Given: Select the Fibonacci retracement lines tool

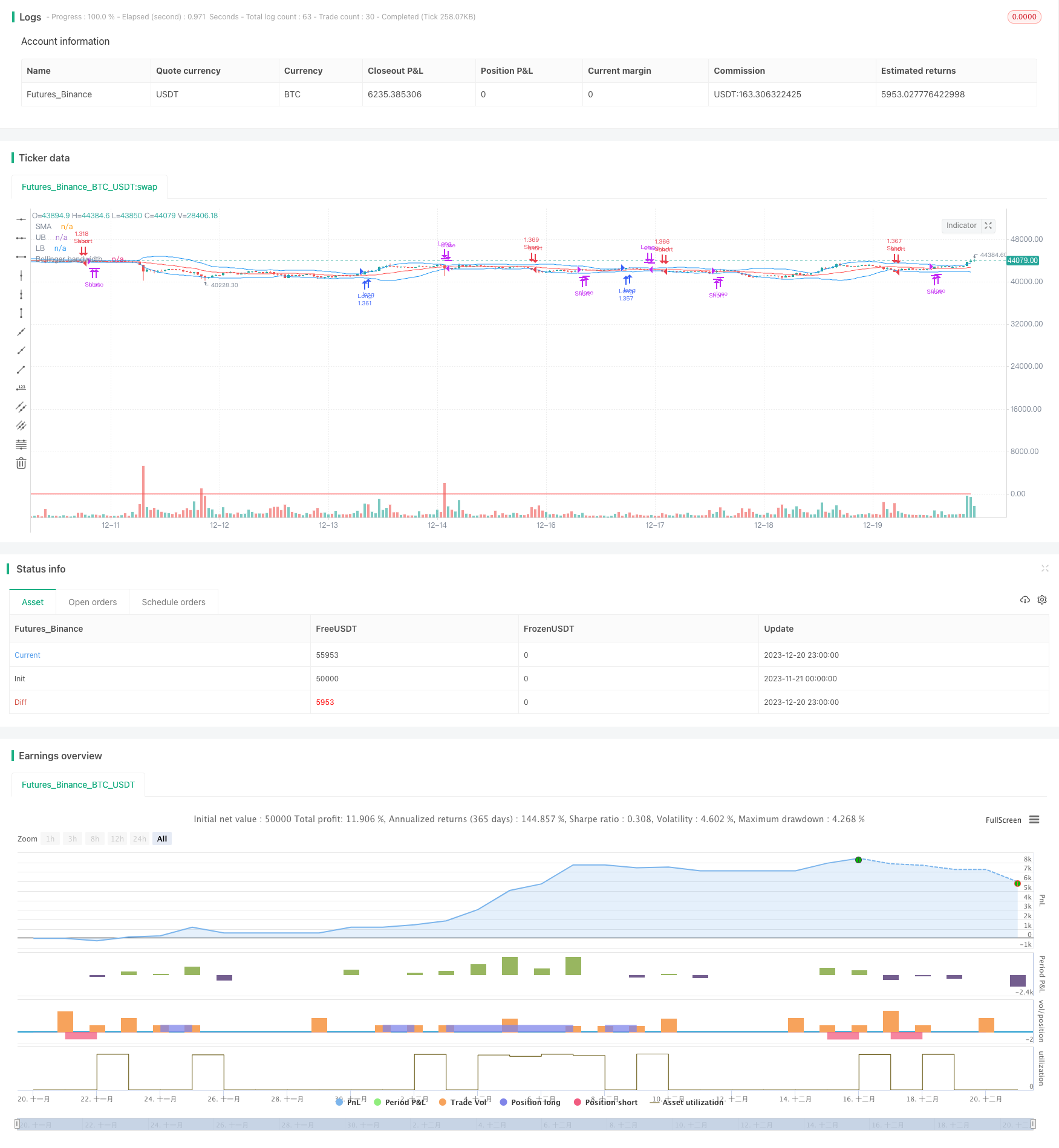Looking at the screenshot, I should click(21, 444).
